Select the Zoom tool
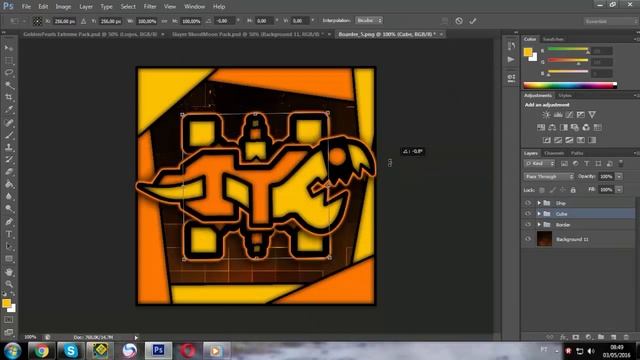The height and width of the screenshot is (360, 640). point(9,284)
